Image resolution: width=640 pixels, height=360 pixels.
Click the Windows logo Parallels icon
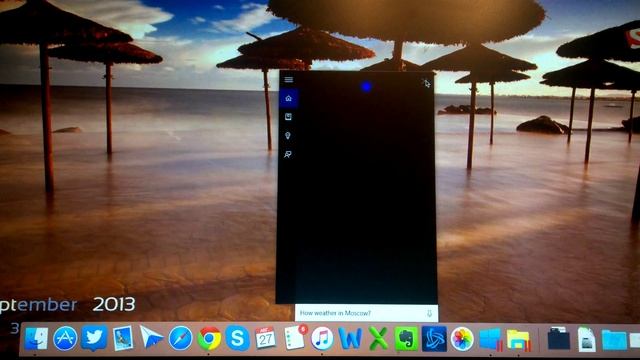[490, 339]
